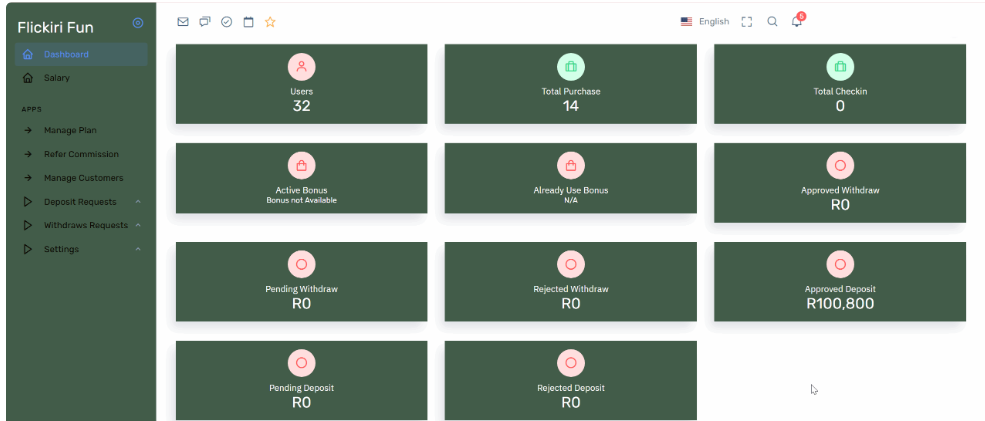This screenshot has height=421, width=985.
Task: Expand the Withdraws Requests submenu
Action: 85,225
